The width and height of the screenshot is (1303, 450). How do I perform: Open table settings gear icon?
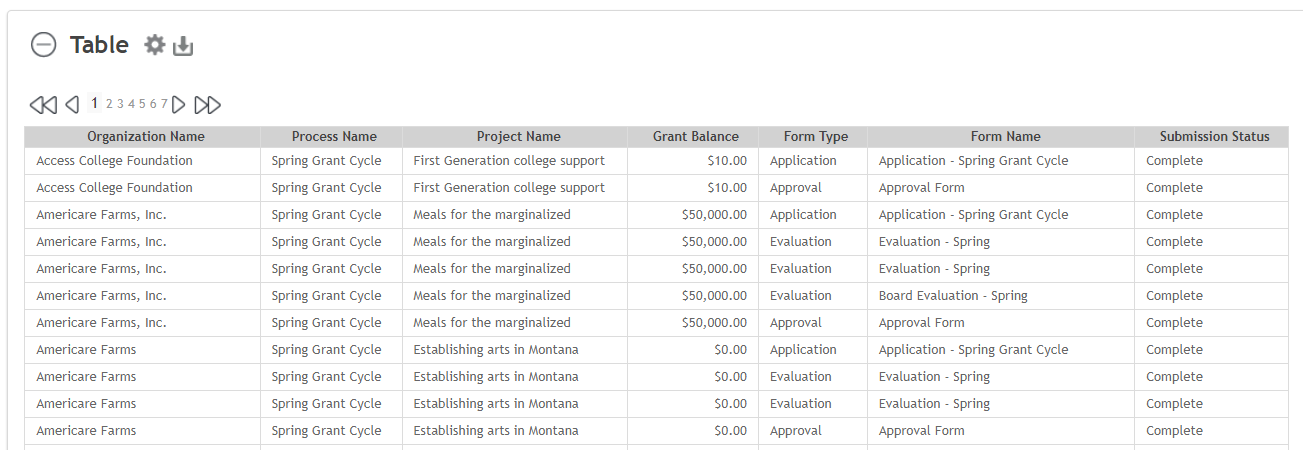[x=154, y=45]
